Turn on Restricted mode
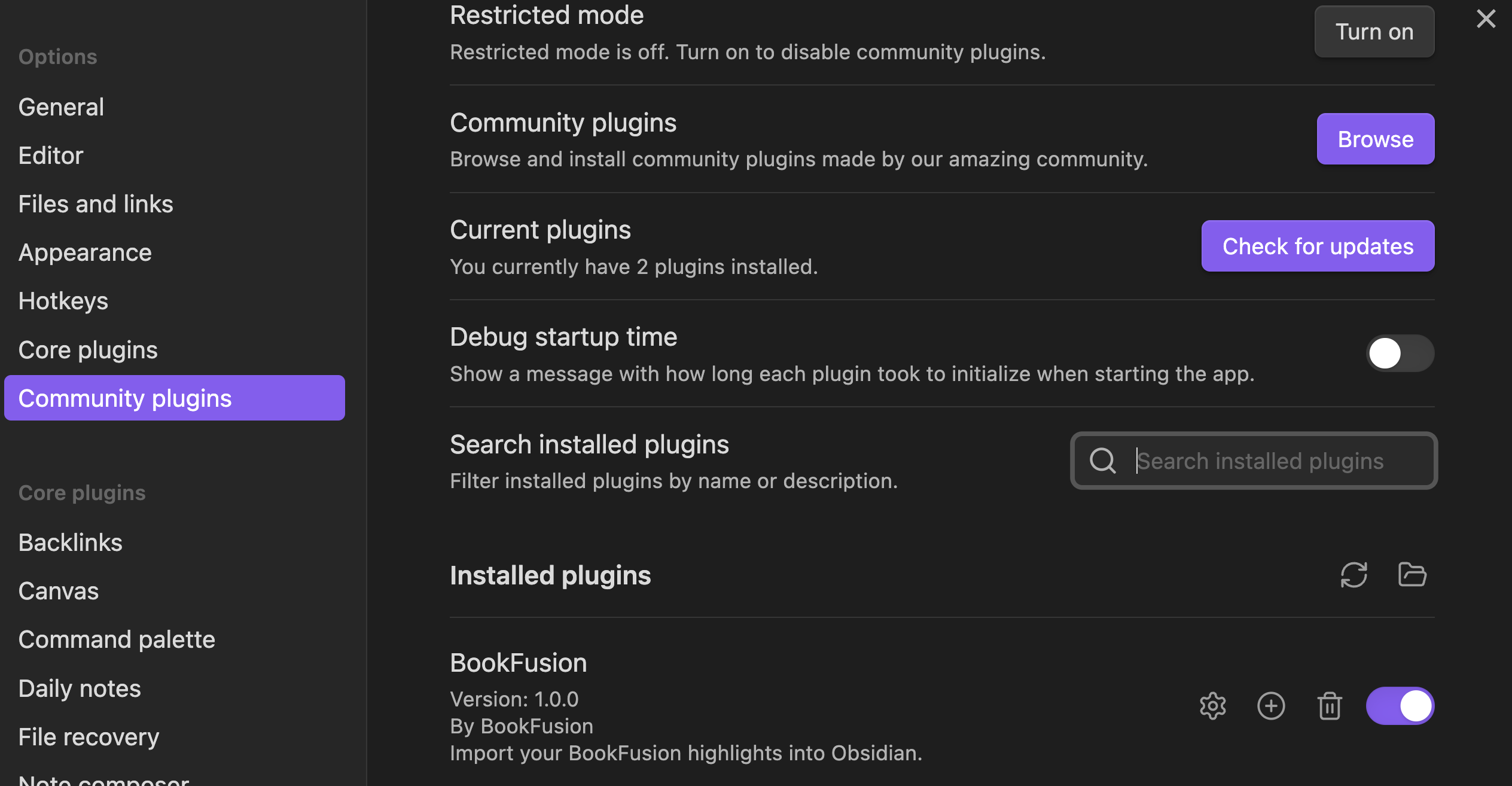1512x786 pixels. coord(1374,32)
